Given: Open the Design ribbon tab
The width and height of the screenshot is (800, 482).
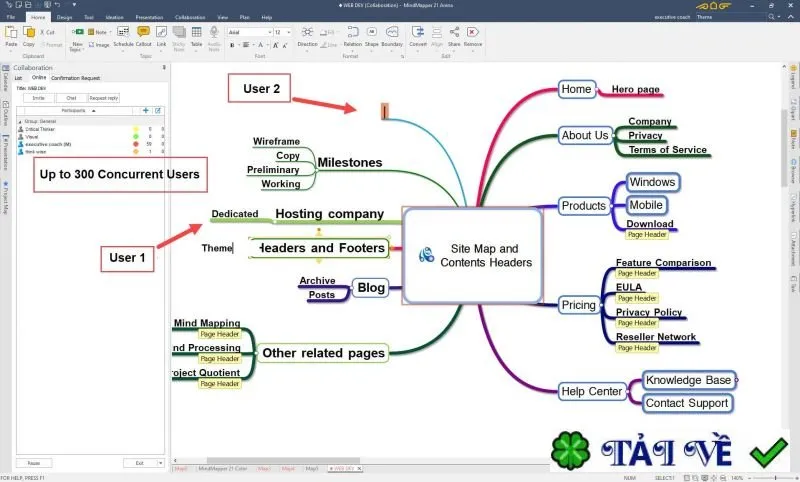Looking at the screenshot, I should 64,17.
